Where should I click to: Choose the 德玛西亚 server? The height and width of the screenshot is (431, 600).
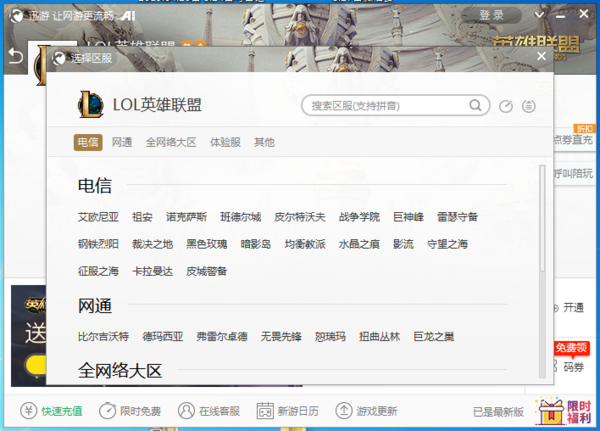pos(163,337)
